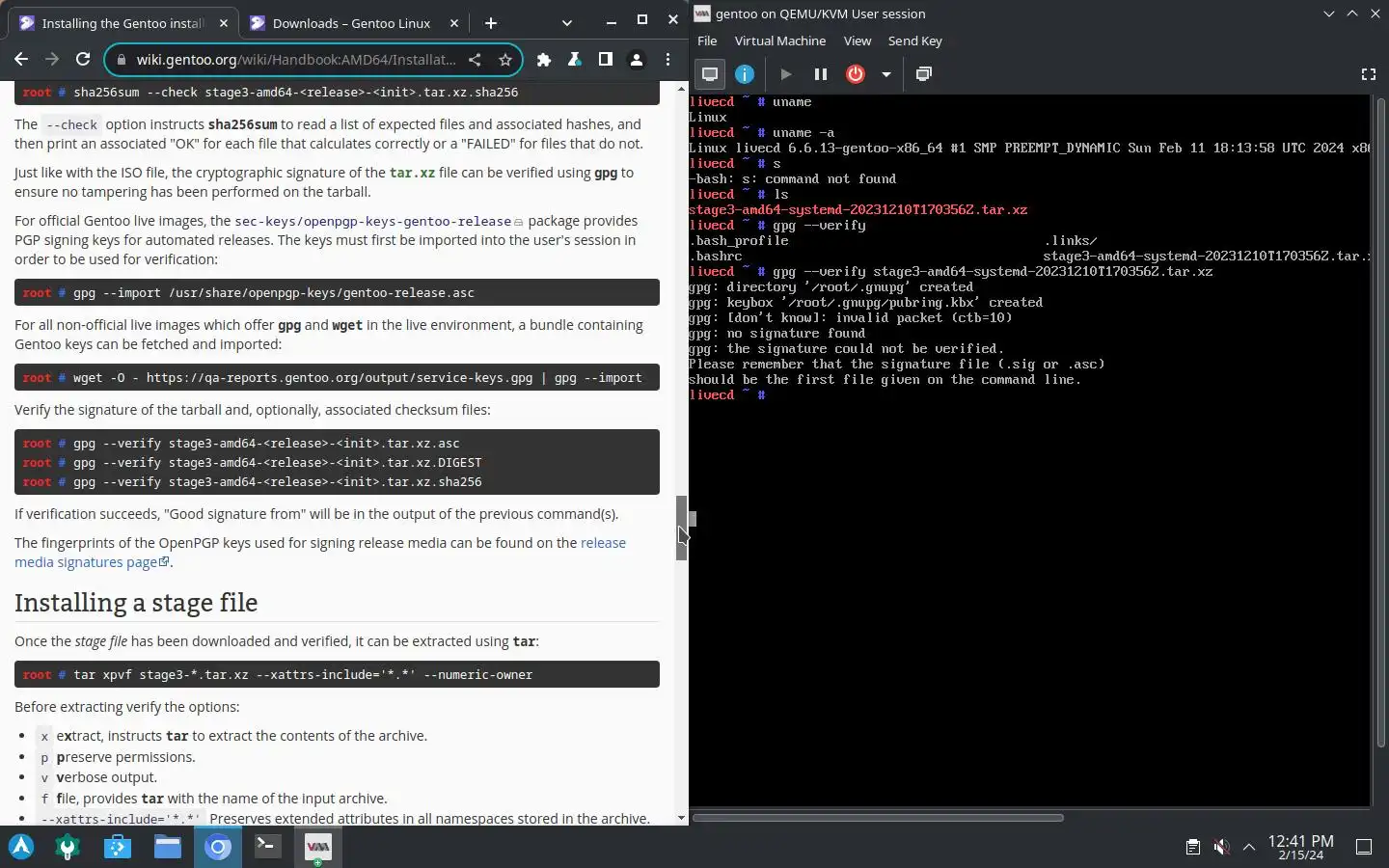Open the clock showing 12:41 PM

(1301, 847)
